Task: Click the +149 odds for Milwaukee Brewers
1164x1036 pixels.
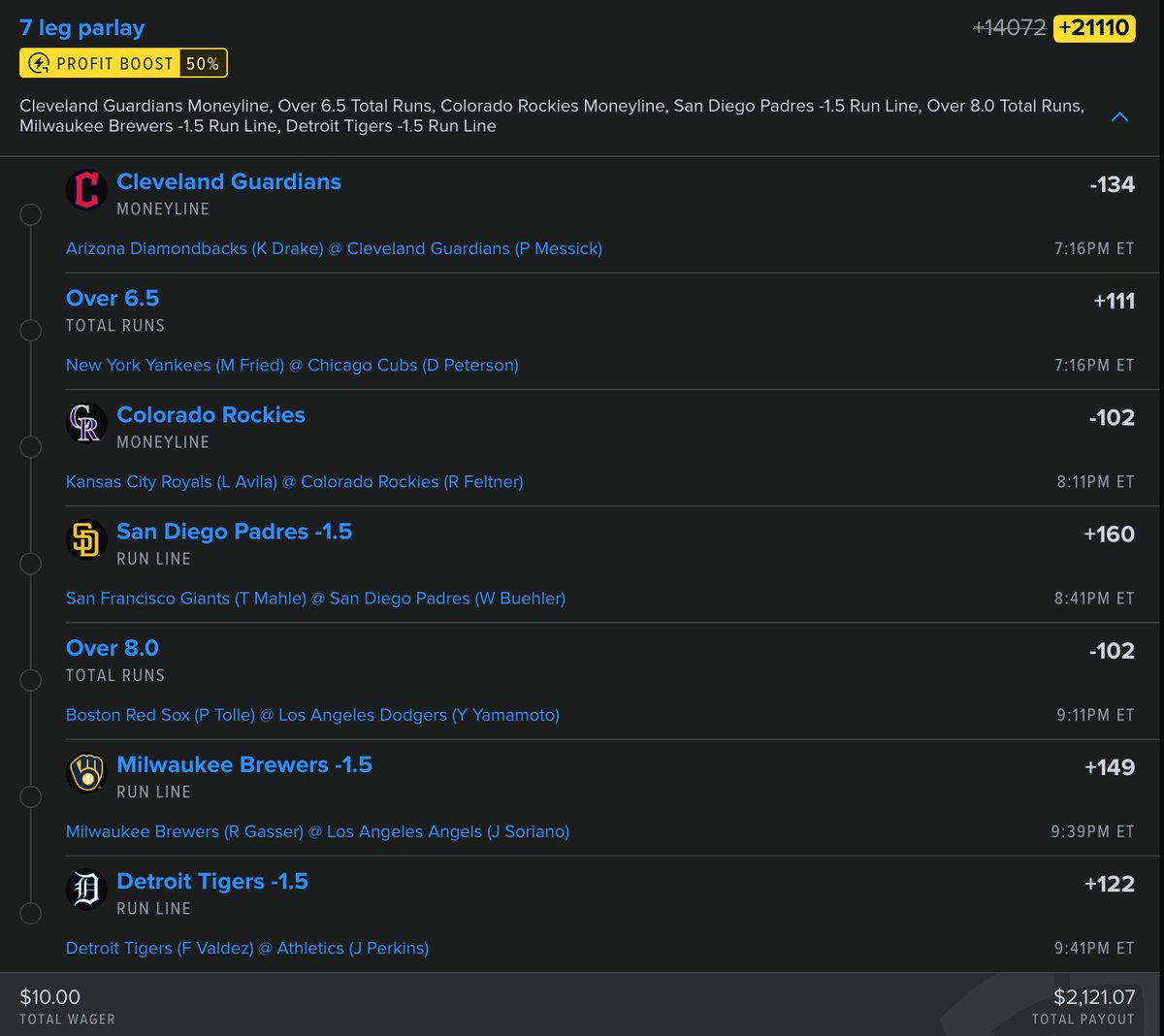Action: pos(1110,767)
